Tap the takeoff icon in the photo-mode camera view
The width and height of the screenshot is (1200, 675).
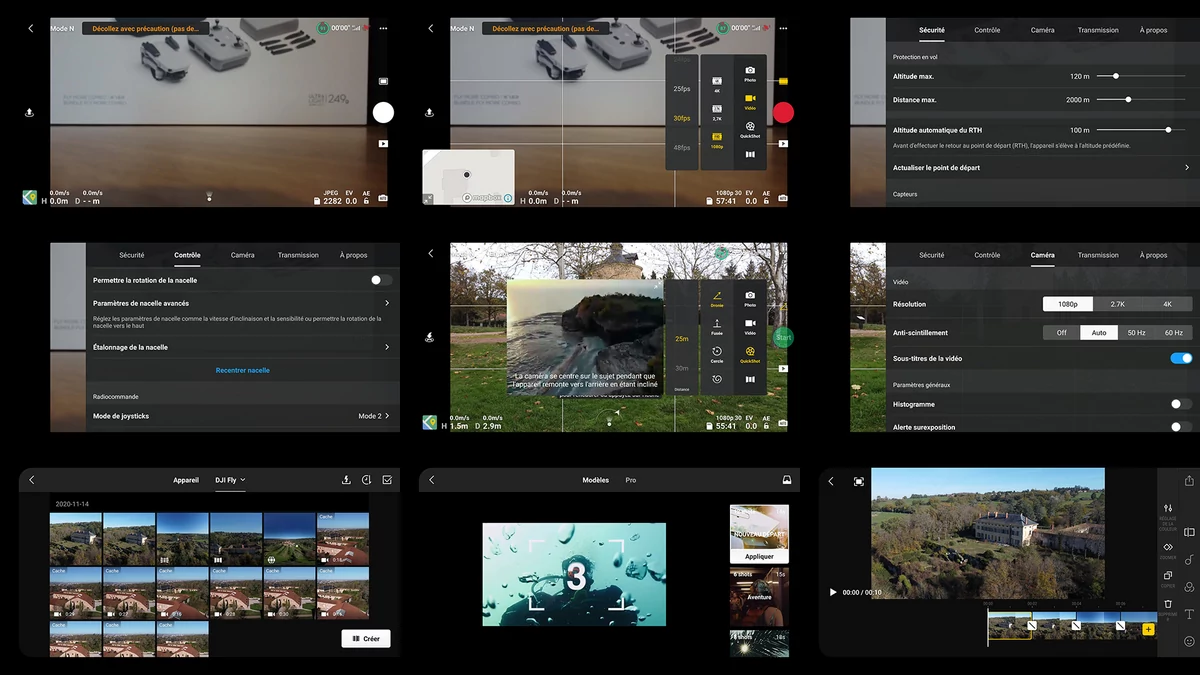(x=30, y=113)
